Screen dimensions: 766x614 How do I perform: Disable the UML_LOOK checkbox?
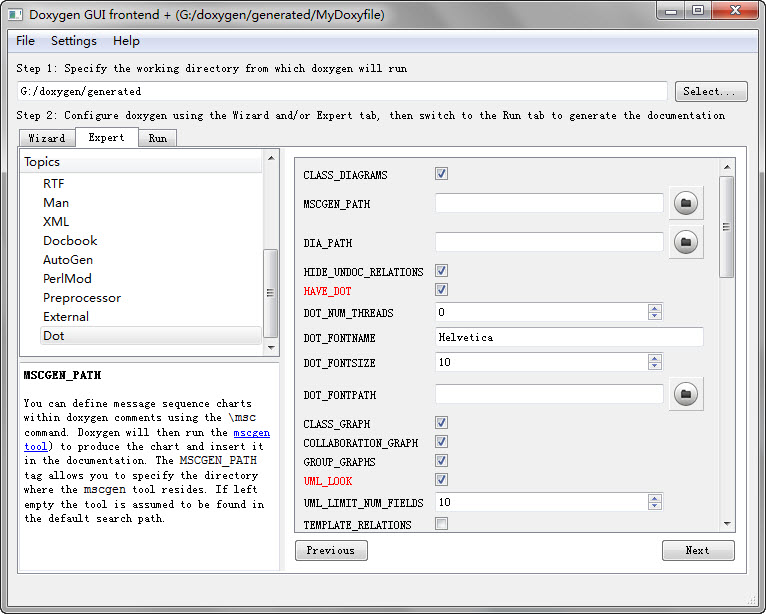coord(441,480)
